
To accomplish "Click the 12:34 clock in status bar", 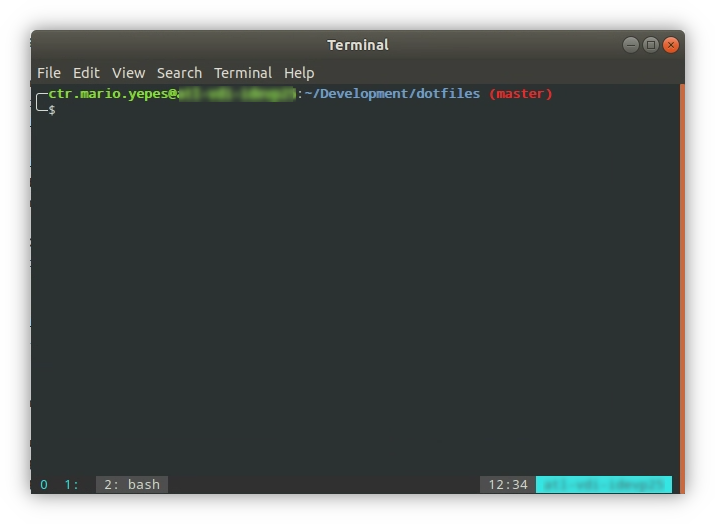I will tap(508, 484).
